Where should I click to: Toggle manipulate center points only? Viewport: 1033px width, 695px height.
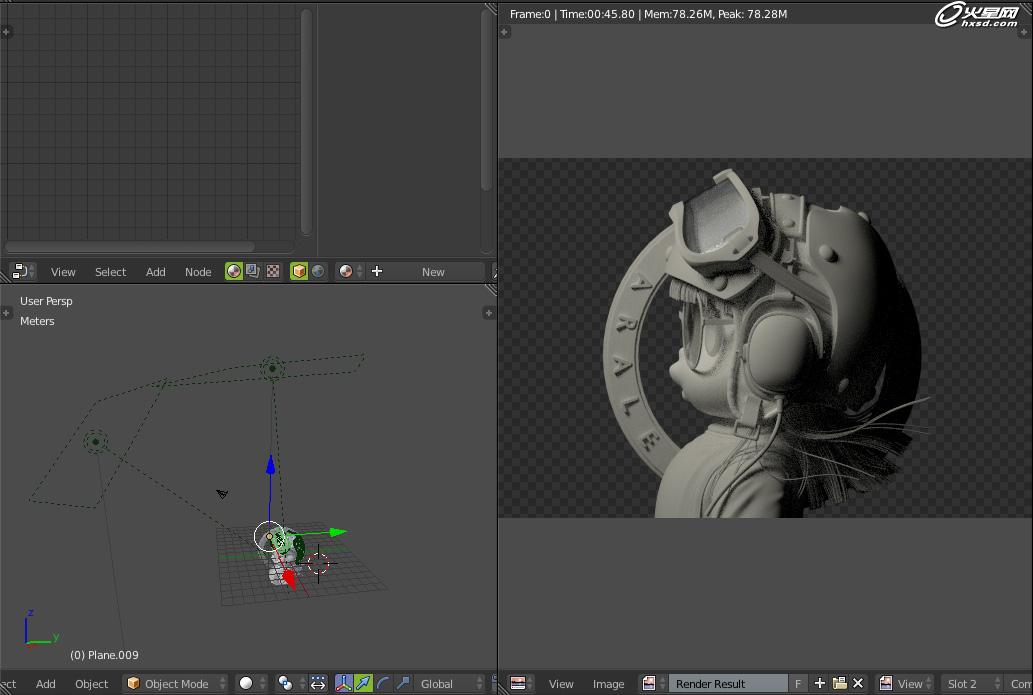coord(318,684)
